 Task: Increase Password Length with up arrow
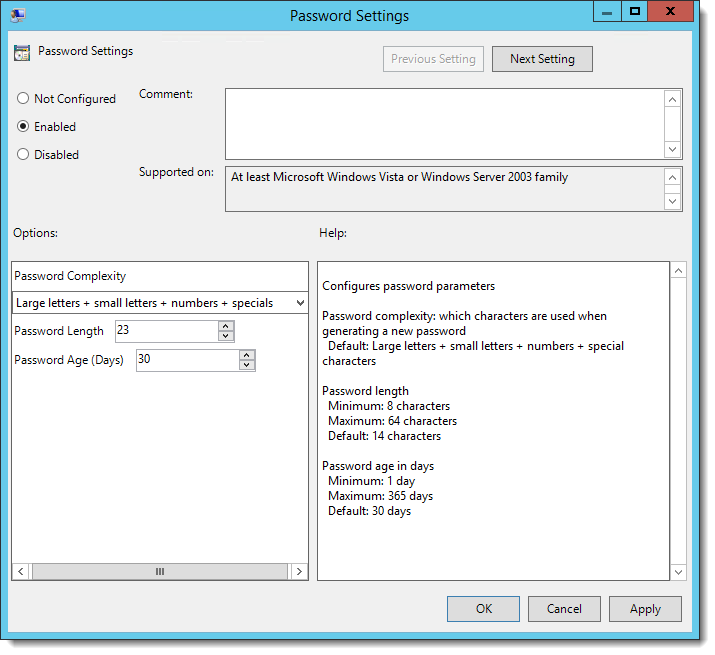[x=226, y=326]
